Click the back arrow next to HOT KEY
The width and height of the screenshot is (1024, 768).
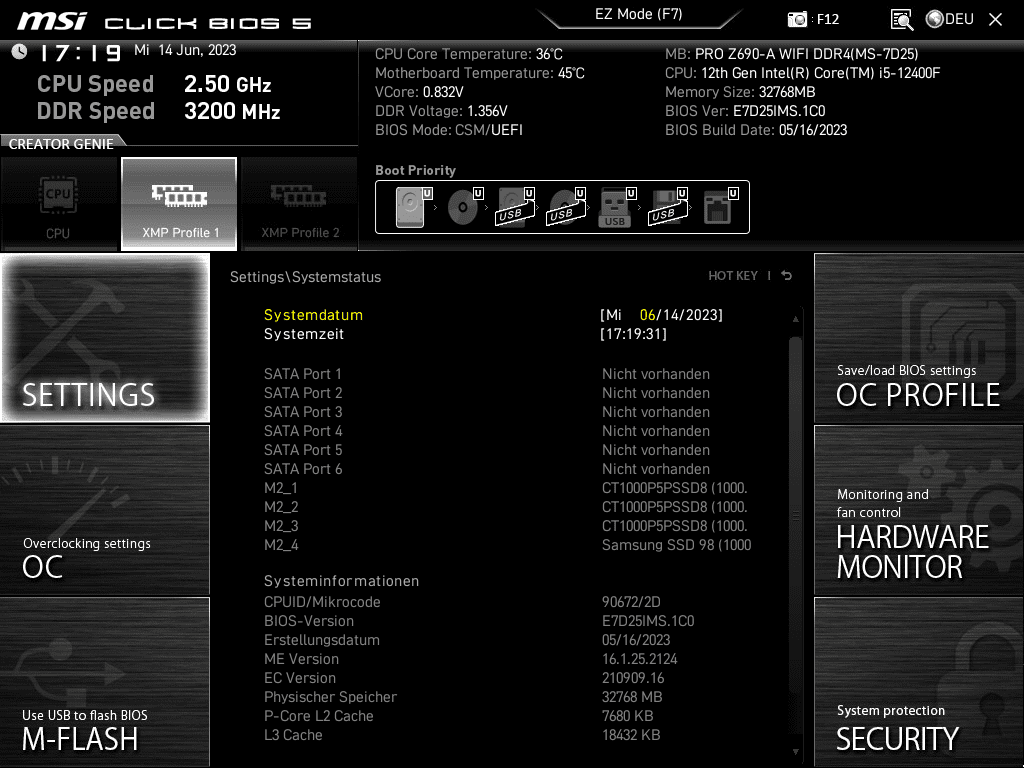787,276
